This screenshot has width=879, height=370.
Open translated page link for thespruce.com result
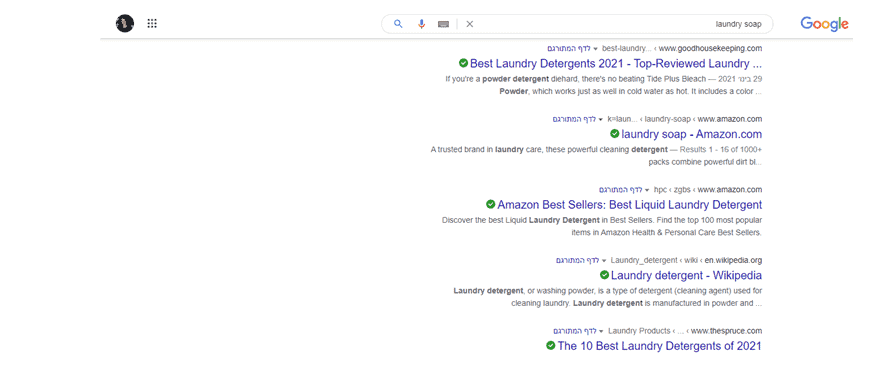coord(575,331)
